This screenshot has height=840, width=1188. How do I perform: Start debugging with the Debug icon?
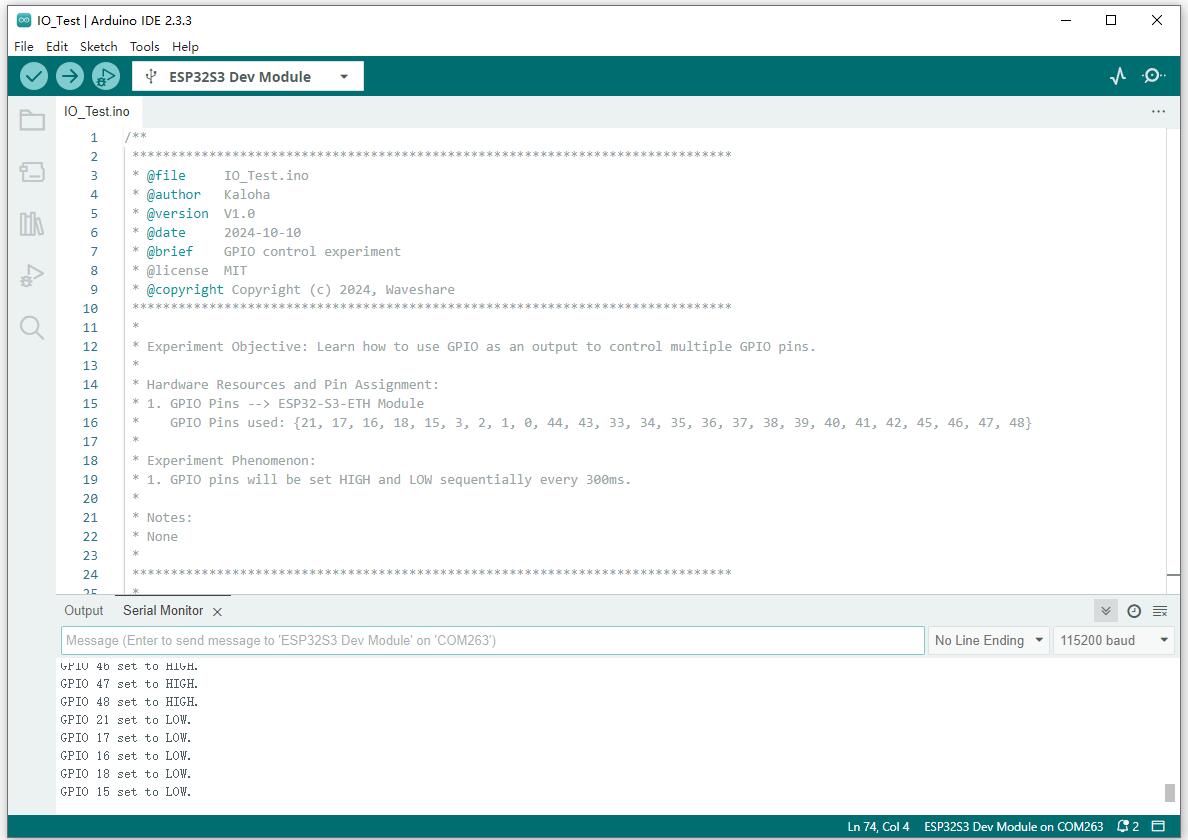point(105,76)
